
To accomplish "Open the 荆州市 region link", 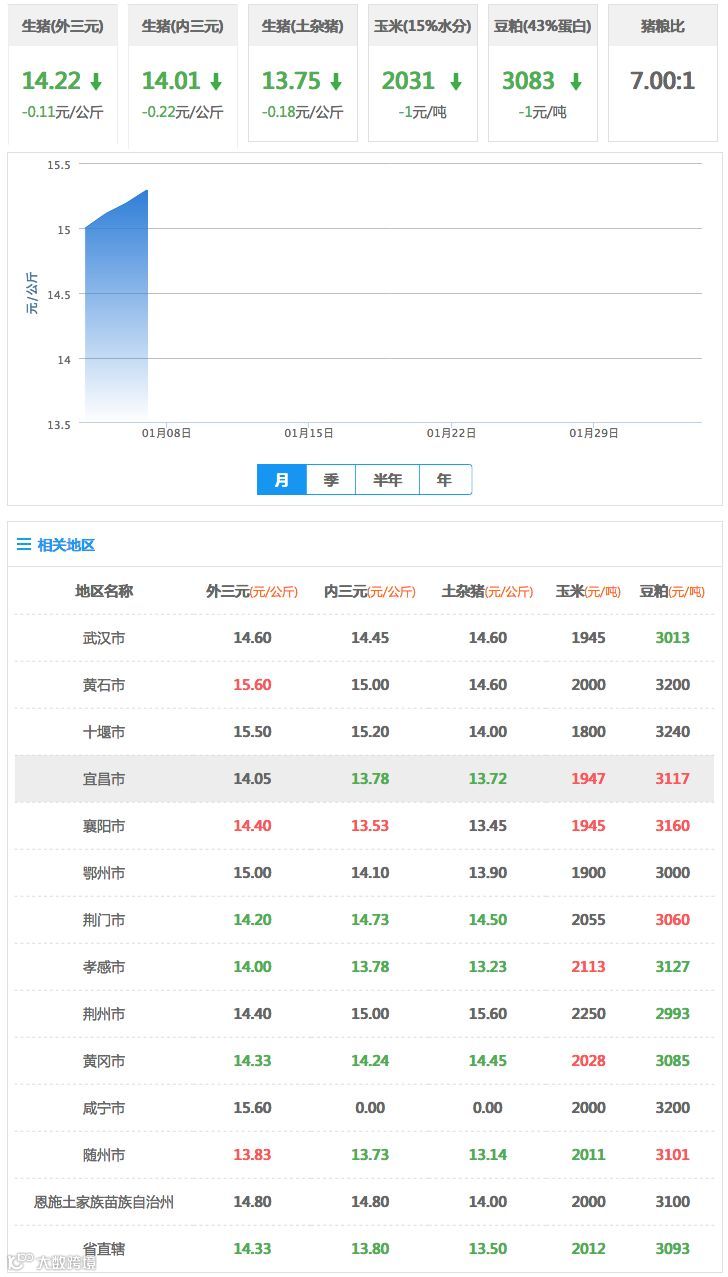I will pos(104,1014).
